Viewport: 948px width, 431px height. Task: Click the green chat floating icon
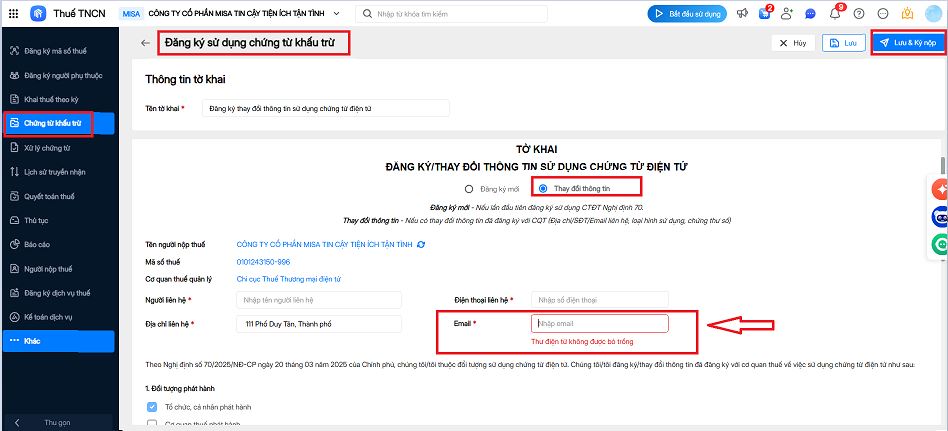coord(940,244)
